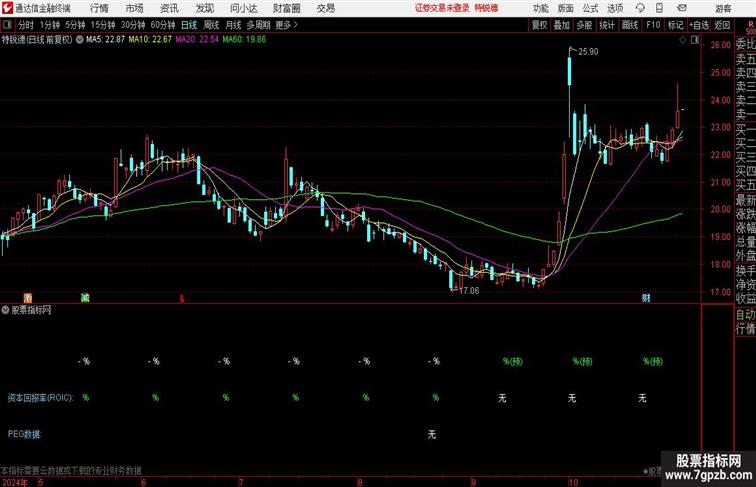Click the 25.90 high price label
Image resolution: width=756 pixels, height=487 pixels.
point(588,52)
